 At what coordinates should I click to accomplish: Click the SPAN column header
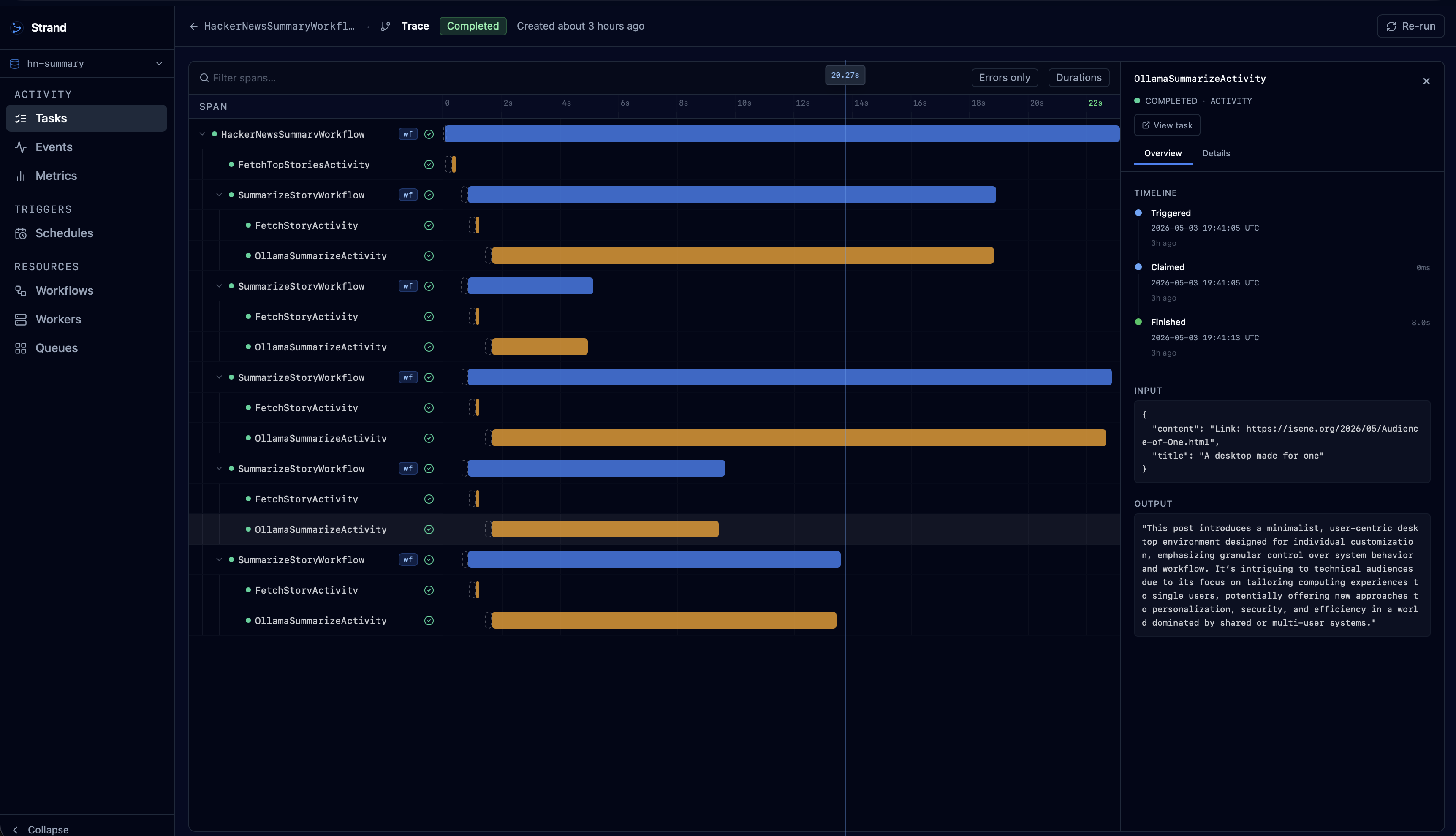pos(213,107)
